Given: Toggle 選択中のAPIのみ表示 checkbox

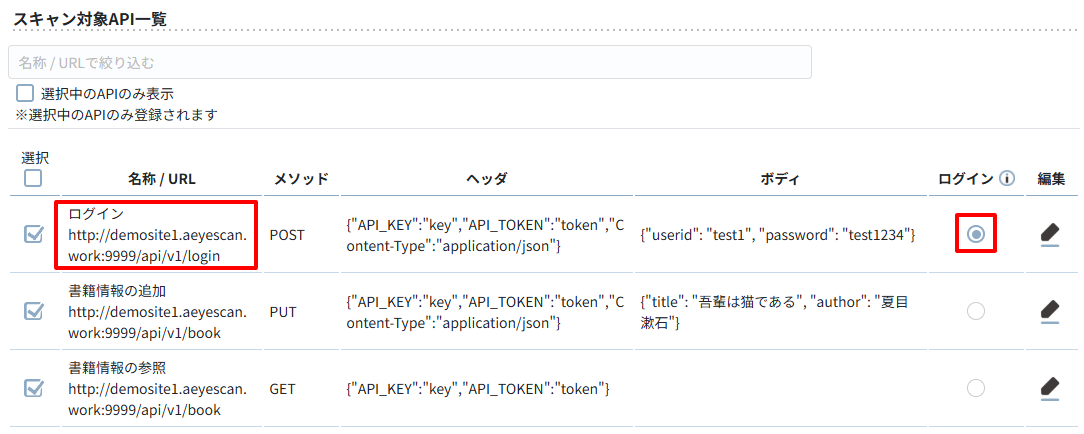Looking at the screenshot, I should coord(25,93).
